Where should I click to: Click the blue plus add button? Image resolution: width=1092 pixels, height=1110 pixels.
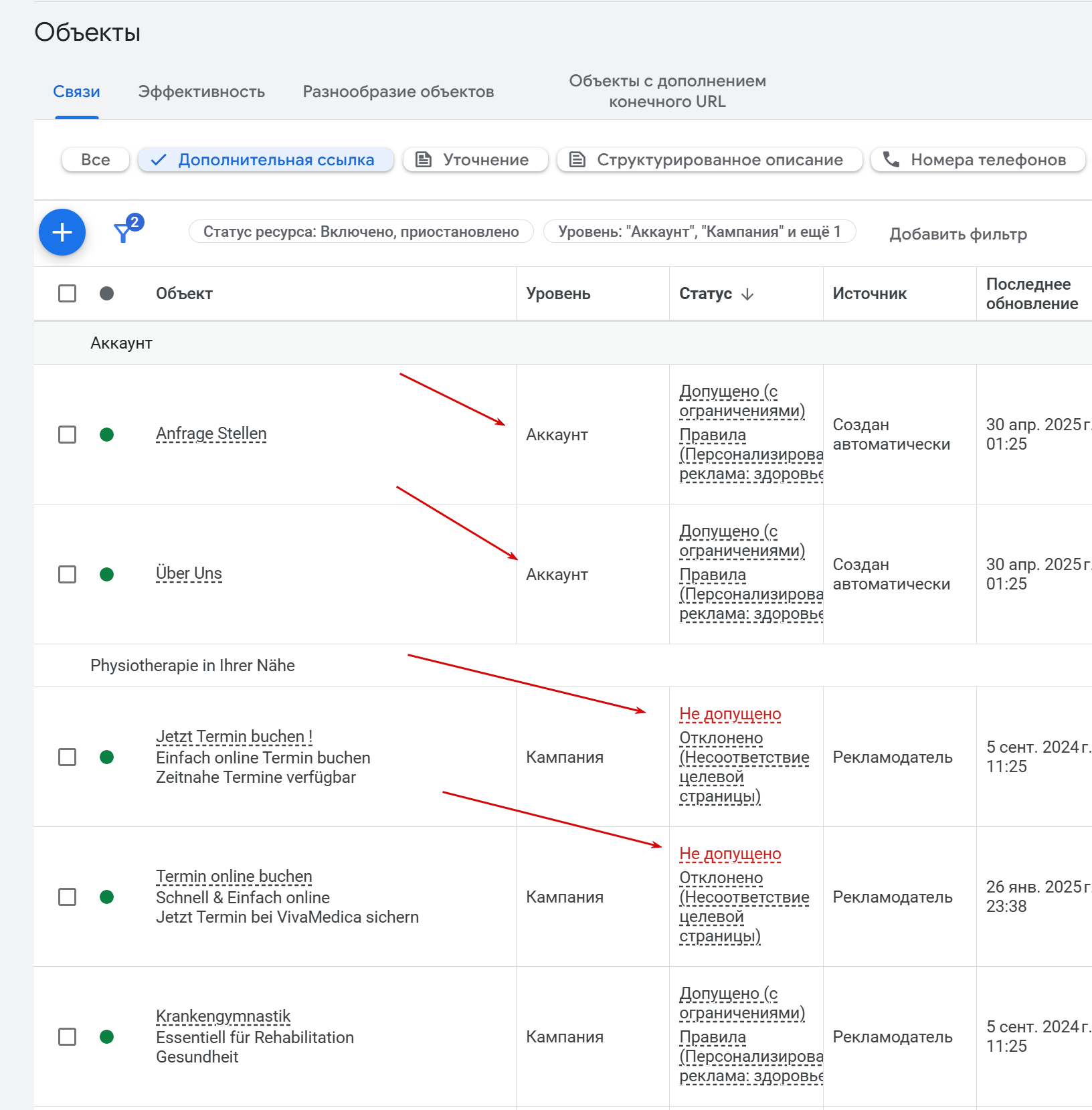point(62,232)
